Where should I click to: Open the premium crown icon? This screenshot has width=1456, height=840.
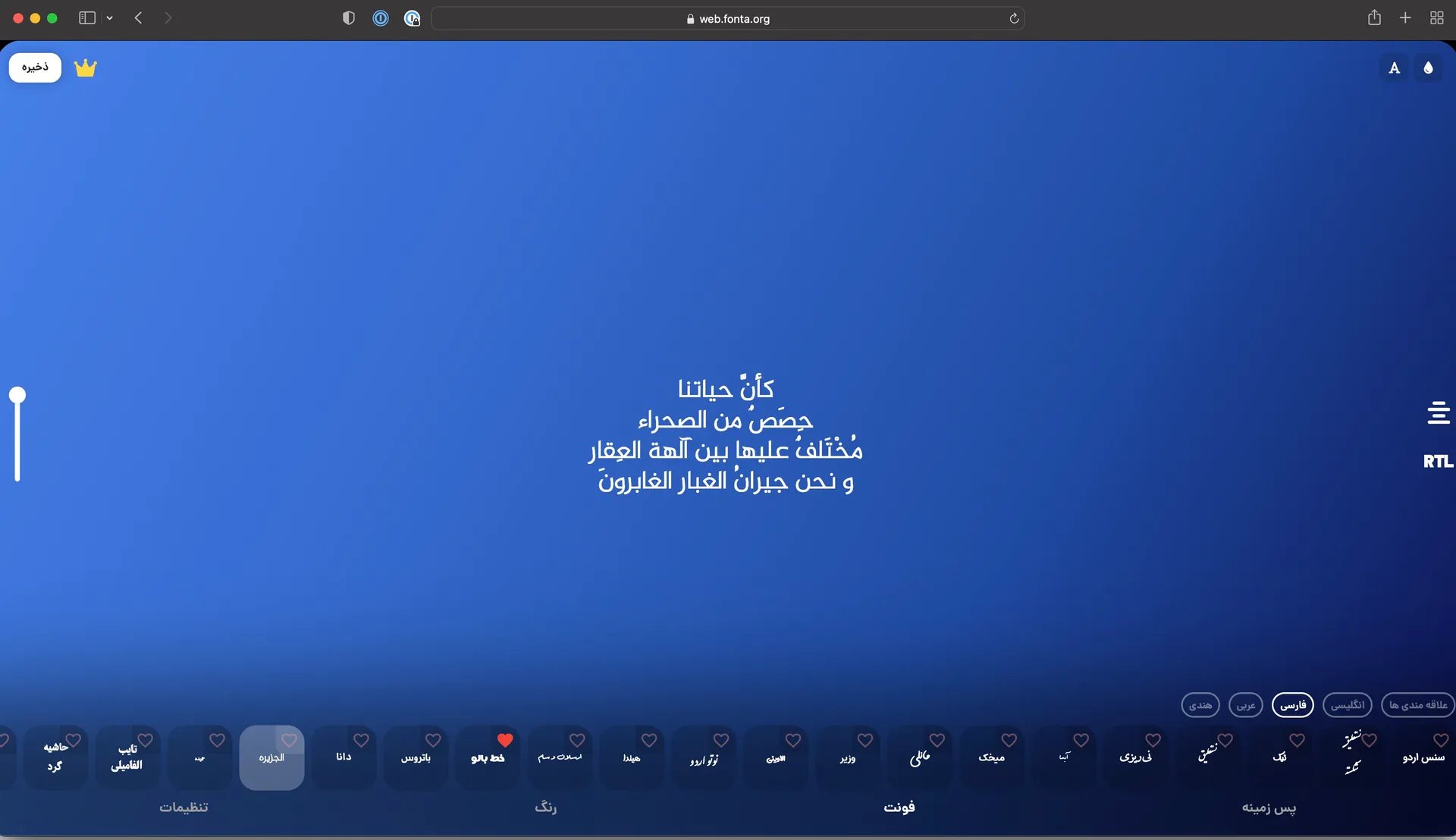(86, 68)
